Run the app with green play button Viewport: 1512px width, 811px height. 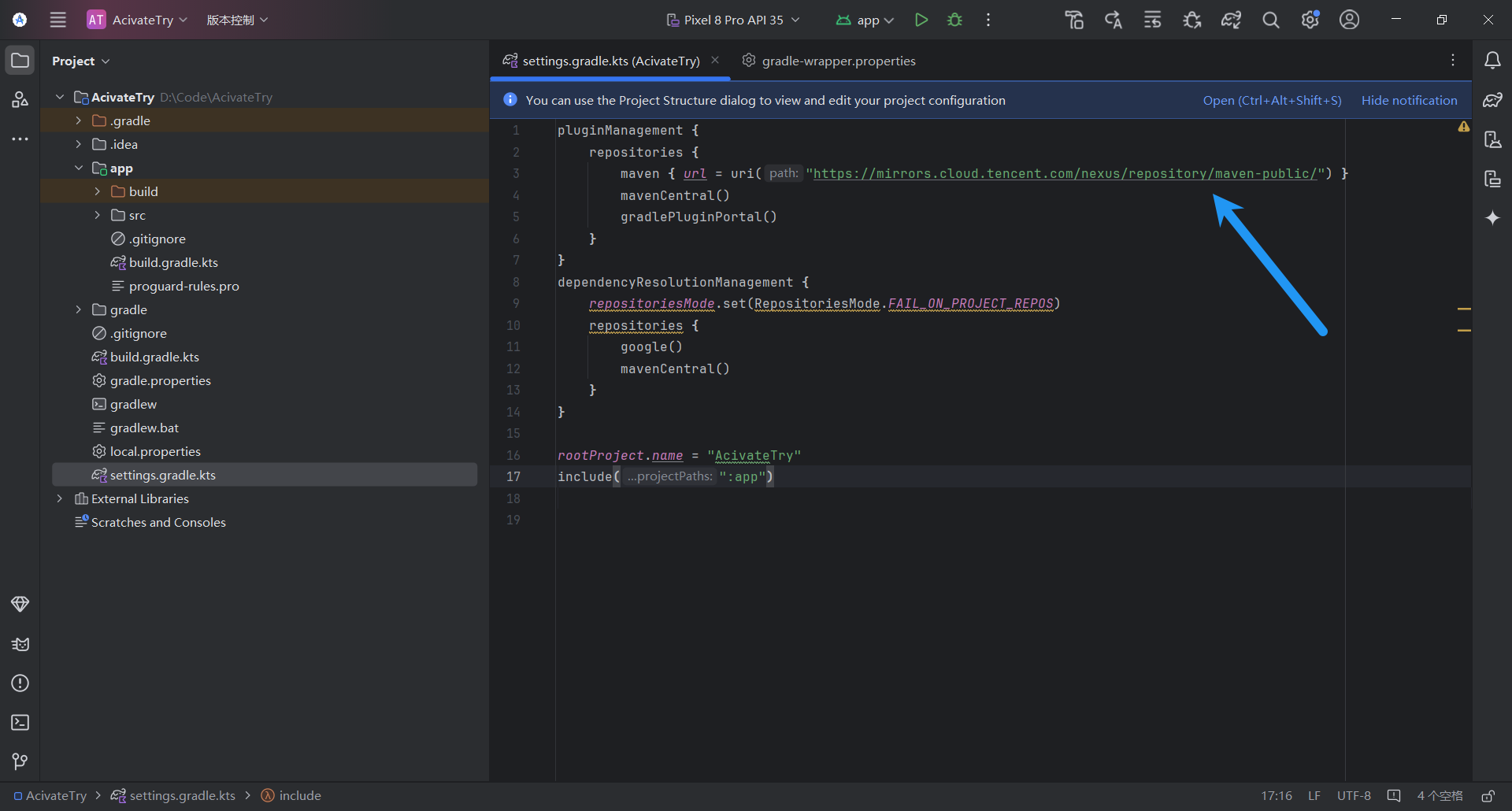click(x=921, y=20)
